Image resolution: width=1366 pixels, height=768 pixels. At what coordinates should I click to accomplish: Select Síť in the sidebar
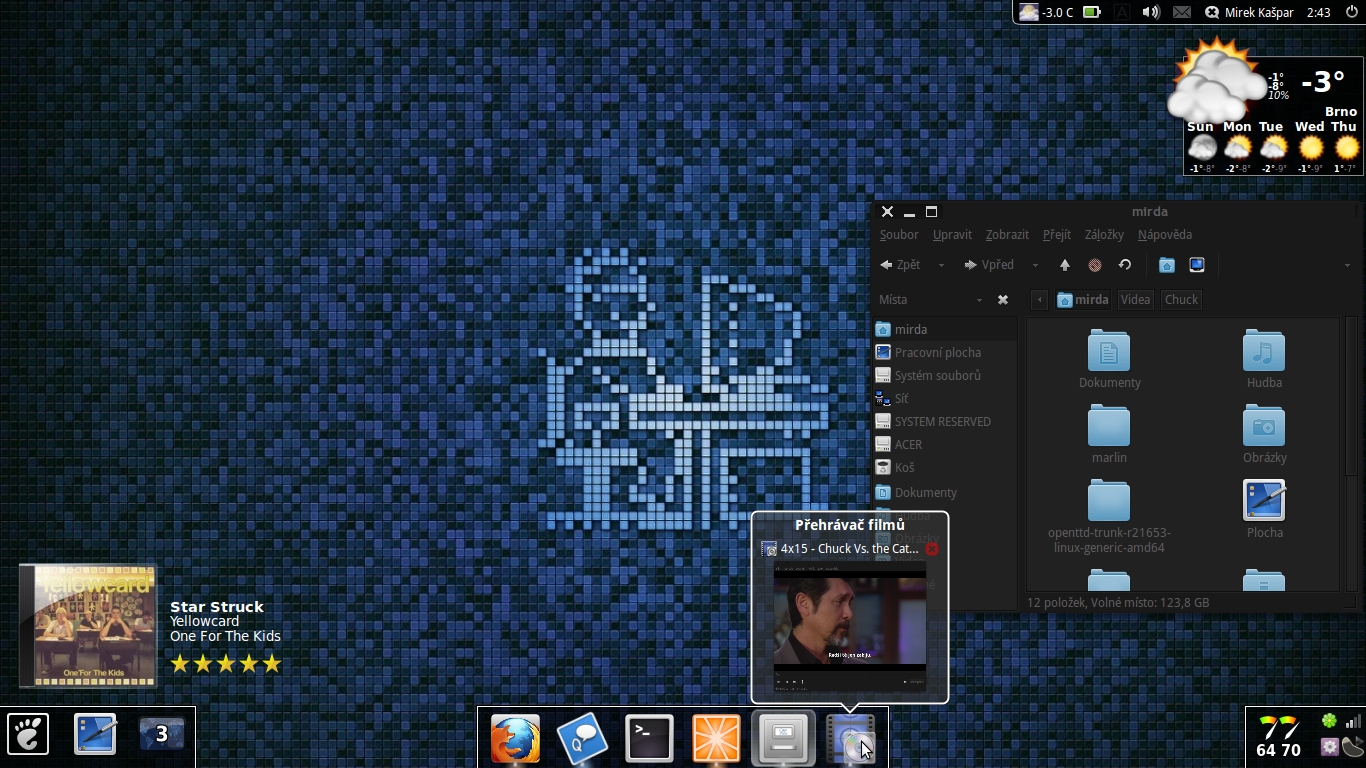943,398
